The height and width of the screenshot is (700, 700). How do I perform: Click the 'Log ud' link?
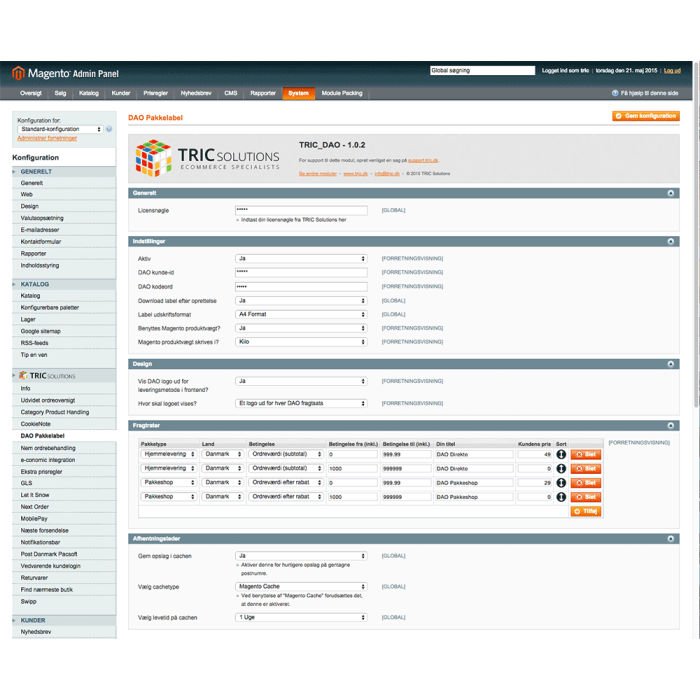pyautogui.click(x=672, y=71)
